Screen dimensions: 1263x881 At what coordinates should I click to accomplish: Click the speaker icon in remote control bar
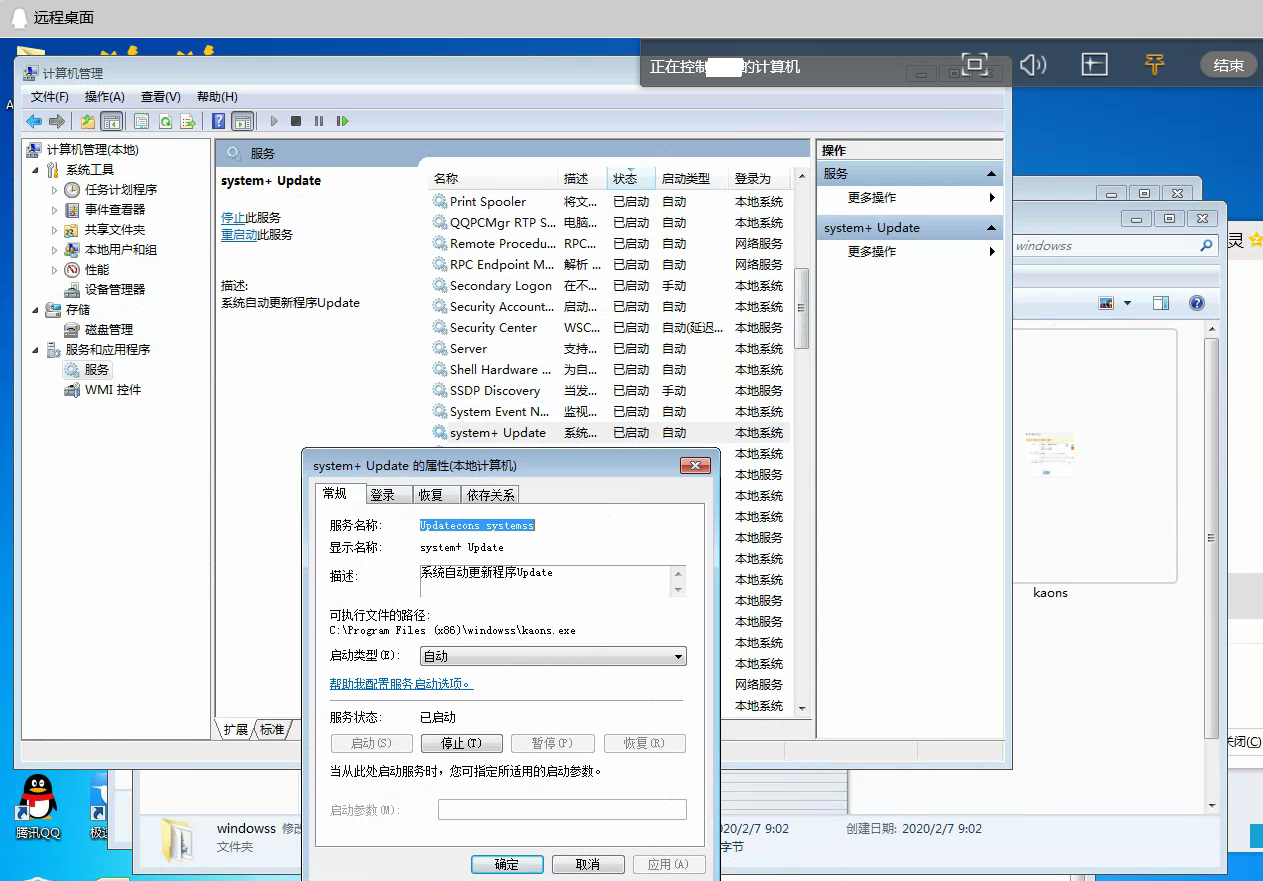tap(1033, 65)
